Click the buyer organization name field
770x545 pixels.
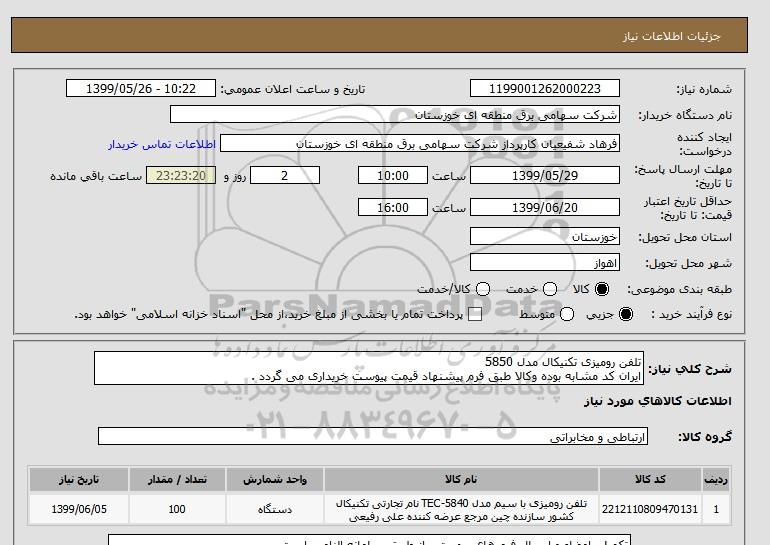[395, 114]
